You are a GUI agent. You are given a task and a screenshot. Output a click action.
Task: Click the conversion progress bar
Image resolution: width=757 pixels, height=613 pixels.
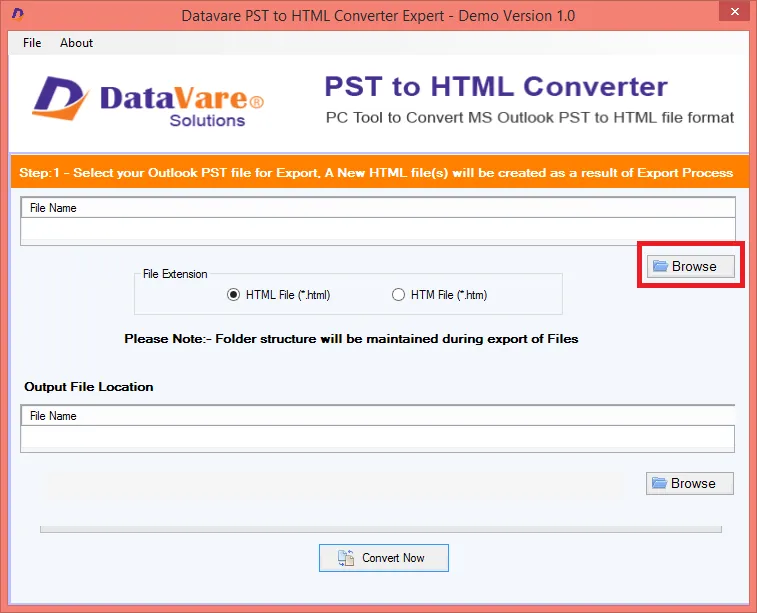381,529
